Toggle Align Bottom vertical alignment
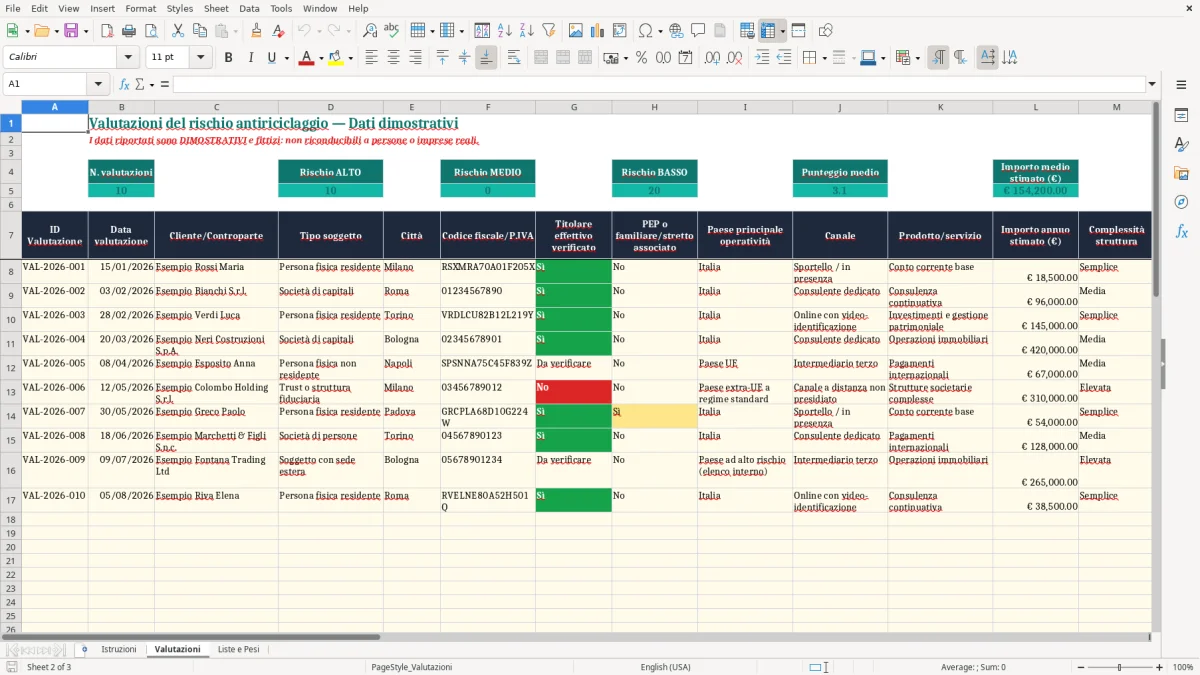 (x=486, y=58)
